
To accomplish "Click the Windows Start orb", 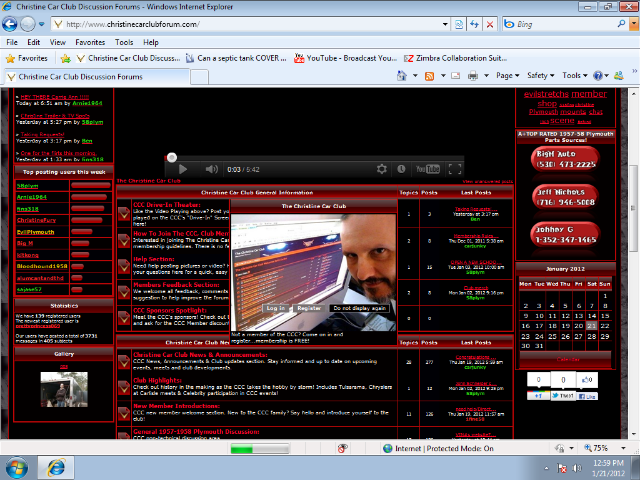I will coord(17,468).
